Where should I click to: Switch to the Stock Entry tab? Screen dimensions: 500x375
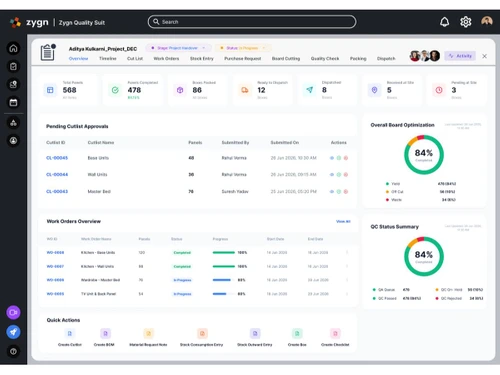[x=202, y=59]
